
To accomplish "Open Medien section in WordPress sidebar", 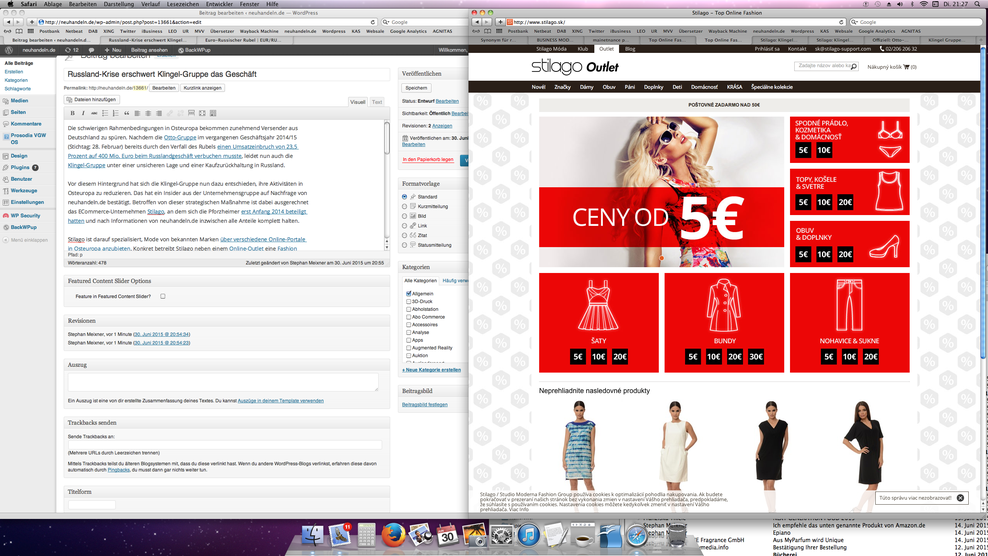I will coord(19,101).
